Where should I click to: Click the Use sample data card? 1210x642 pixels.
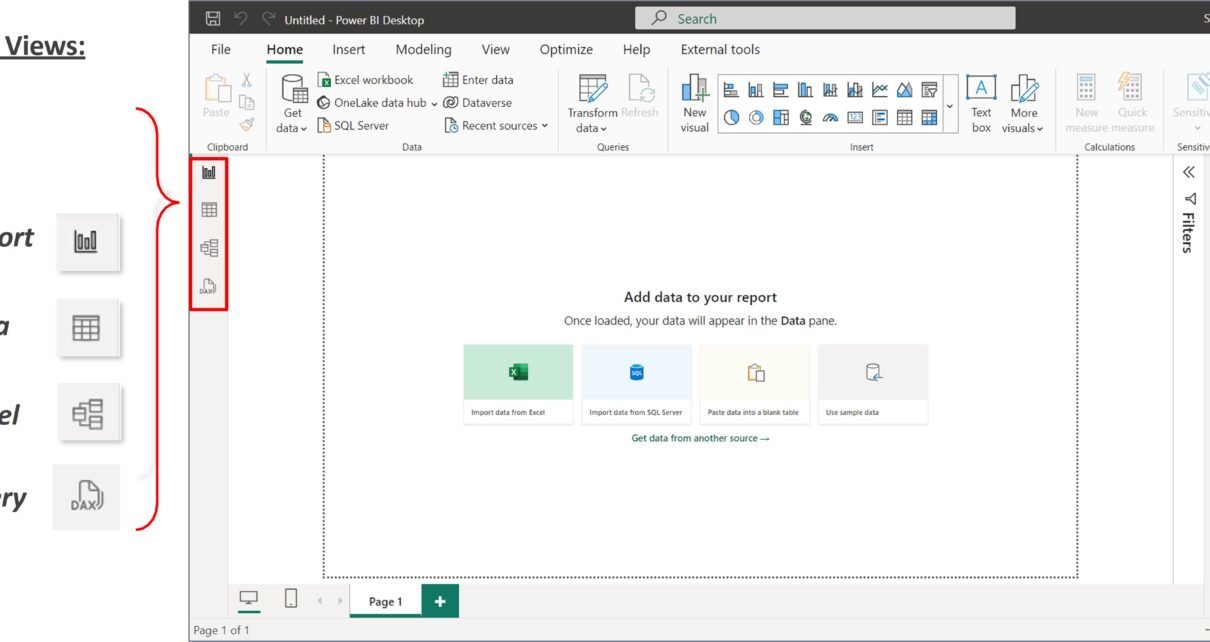(872, 384)
